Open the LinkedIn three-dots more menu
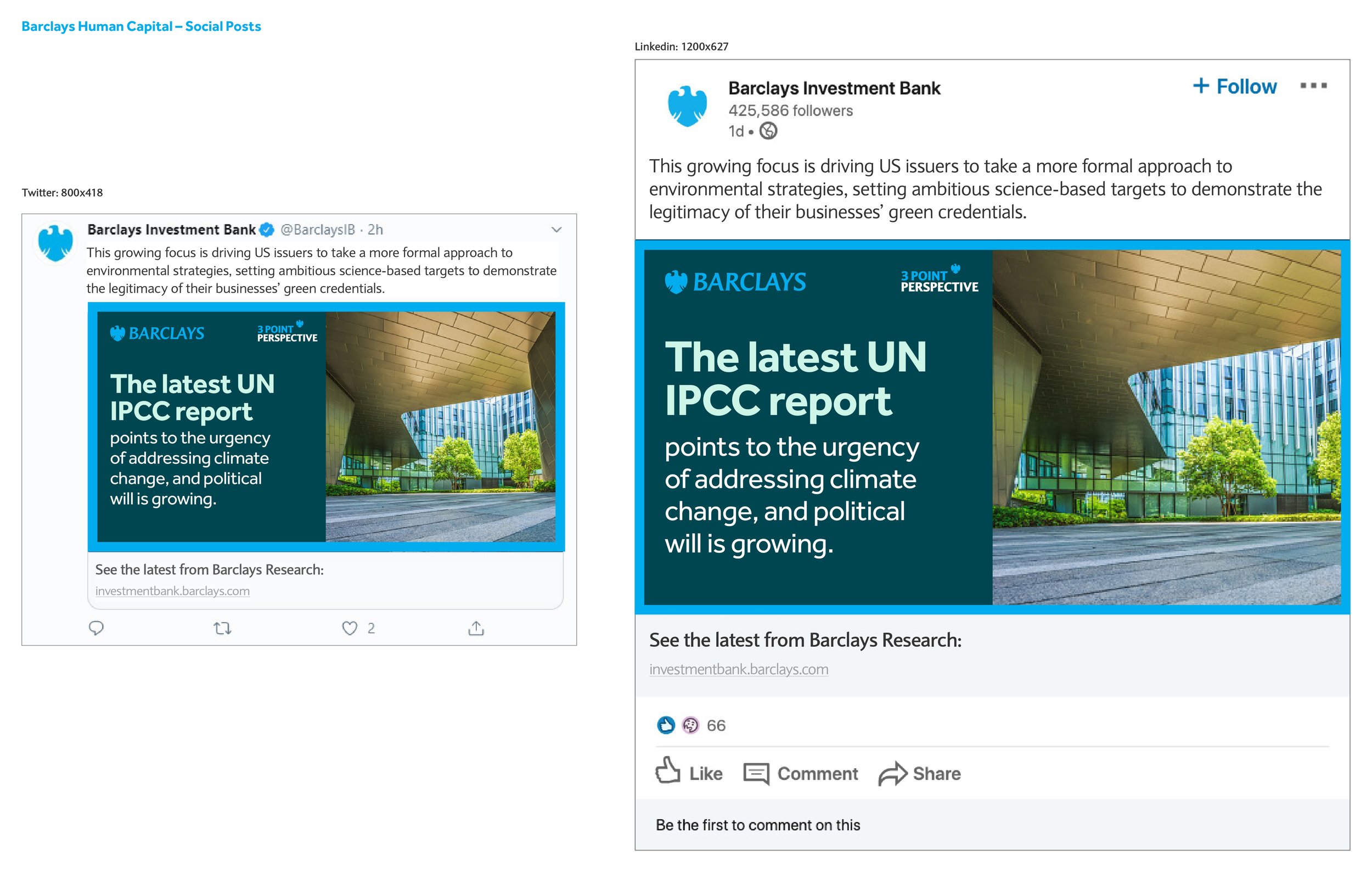Viewport: 1372px width, 895px height. pos(1313,86)
